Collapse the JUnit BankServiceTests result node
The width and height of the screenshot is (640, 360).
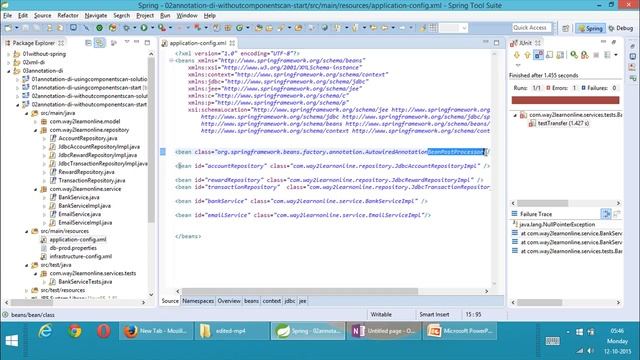pos(515,115)
